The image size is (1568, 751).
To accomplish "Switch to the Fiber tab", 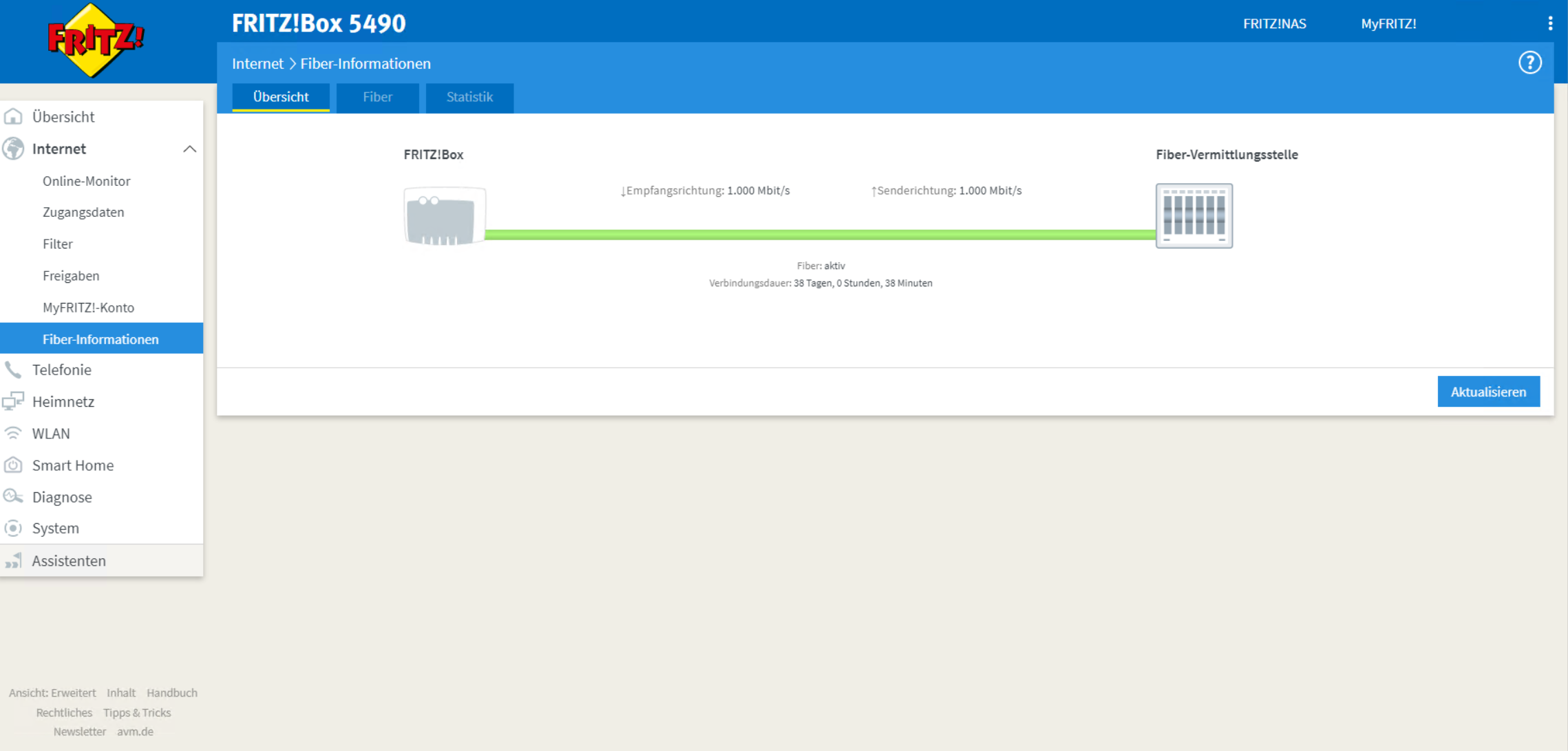I will click(x=377, y=97).
